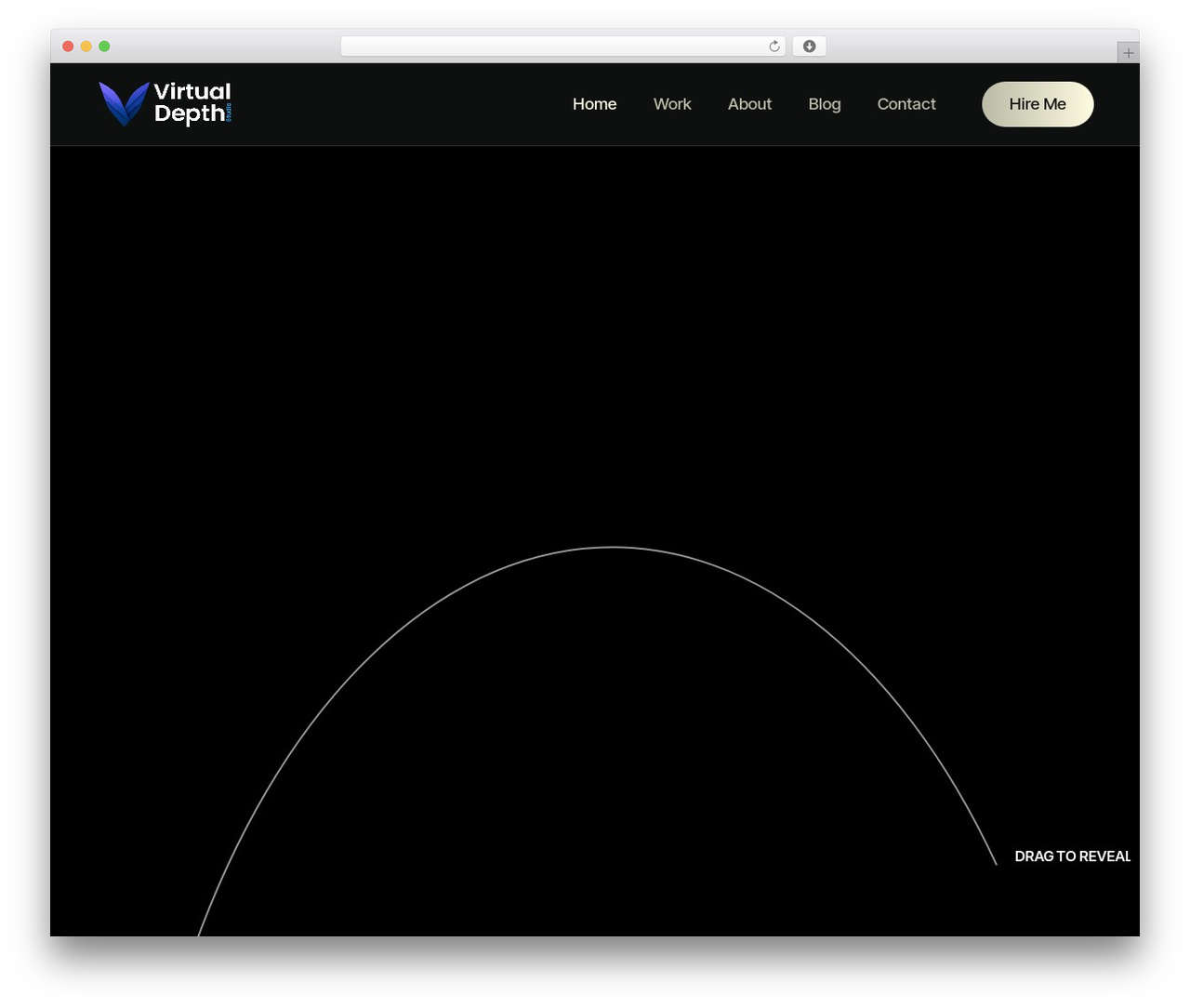Click the Hire Me button

1038,104
